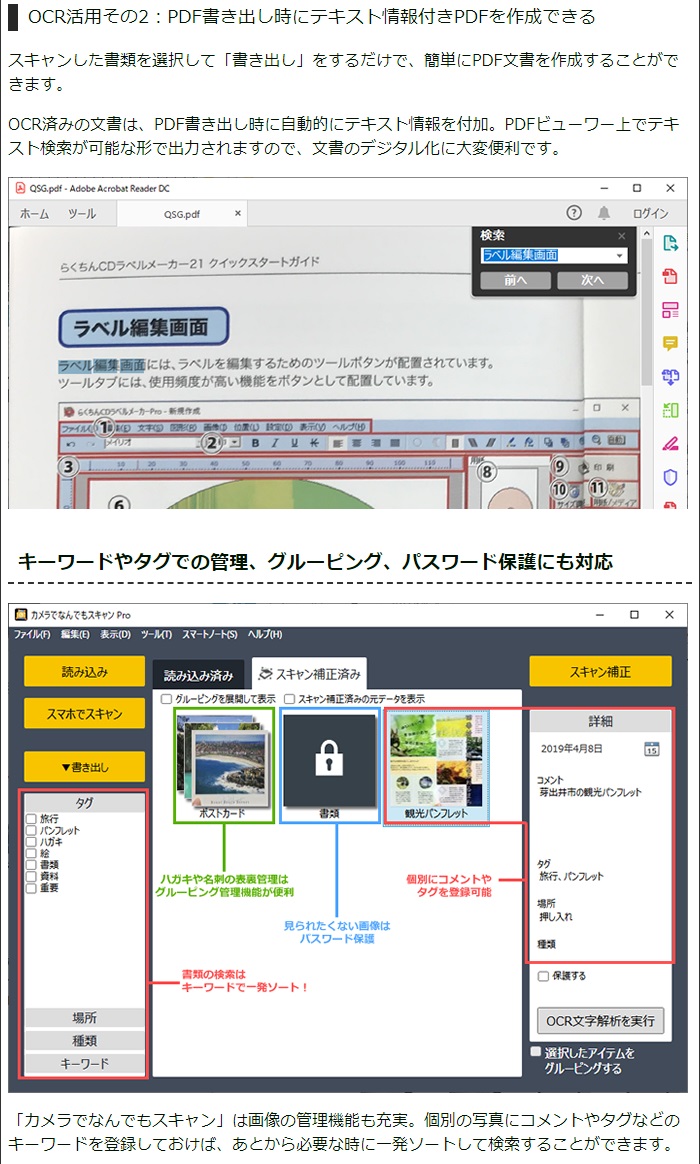This screenshot has width=700, height=1164.
Task: Open the green Organize Pages tool icon
Action: tap(670, 410)
